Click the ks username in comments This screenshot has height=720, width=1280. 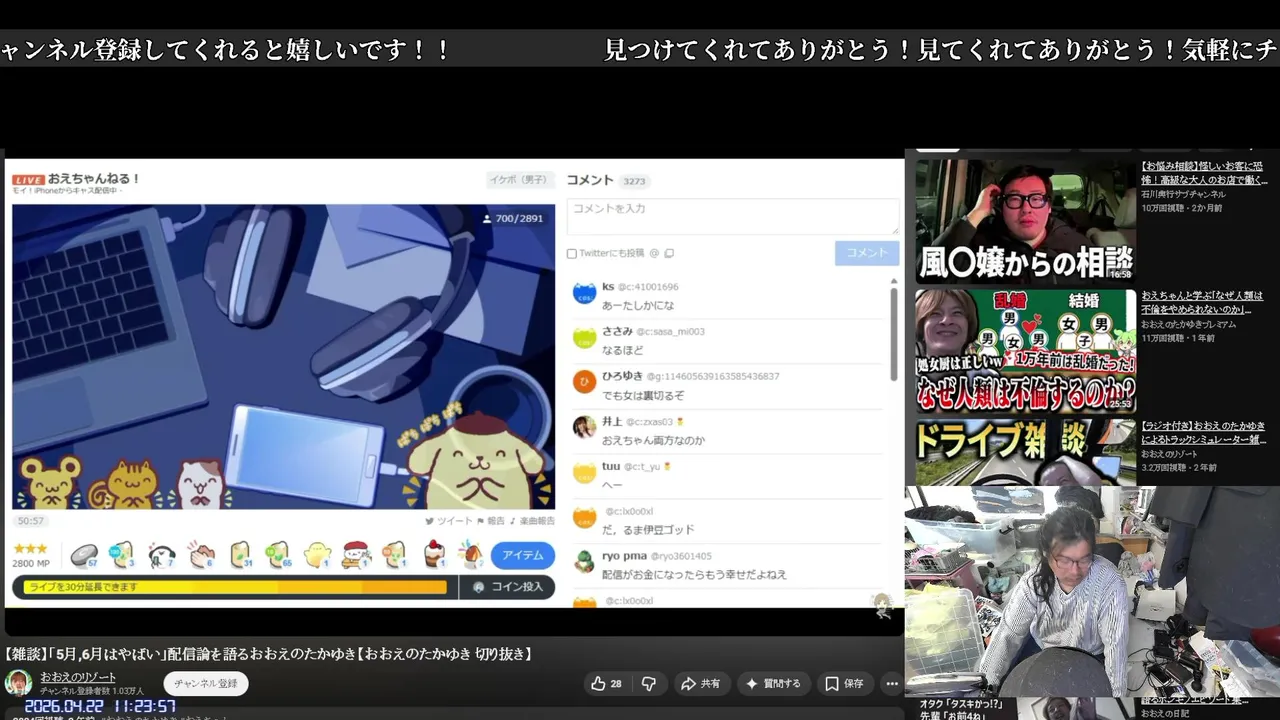(x=608, y=287)
